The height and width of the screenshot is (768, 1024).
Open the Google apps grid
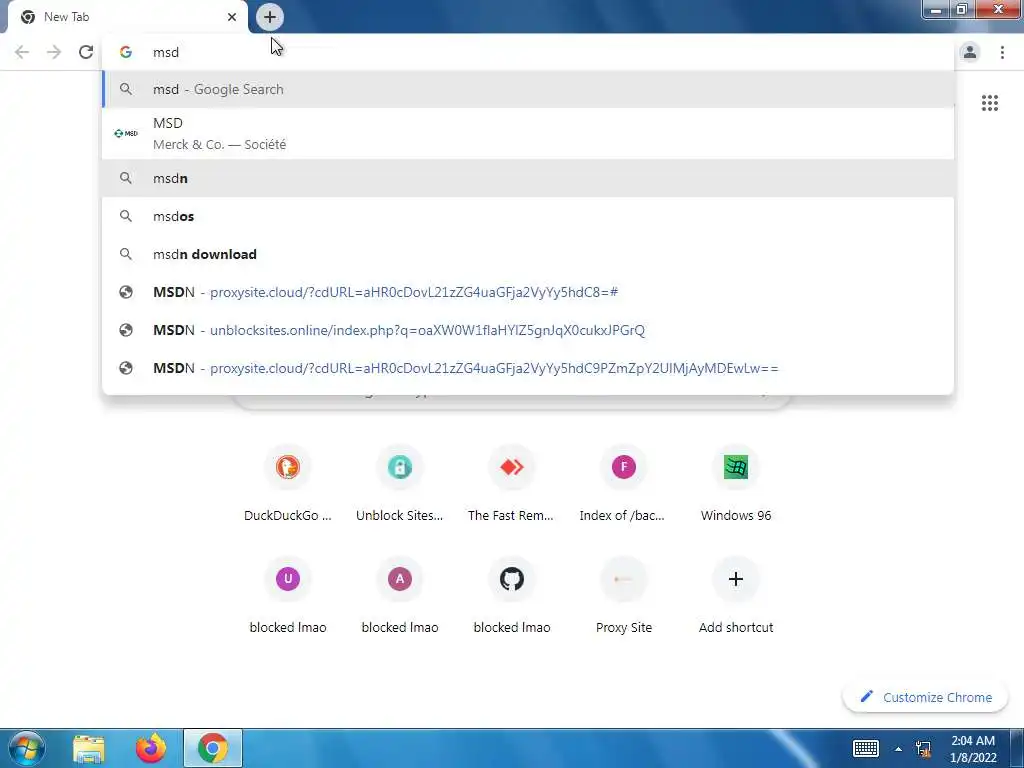989,103
